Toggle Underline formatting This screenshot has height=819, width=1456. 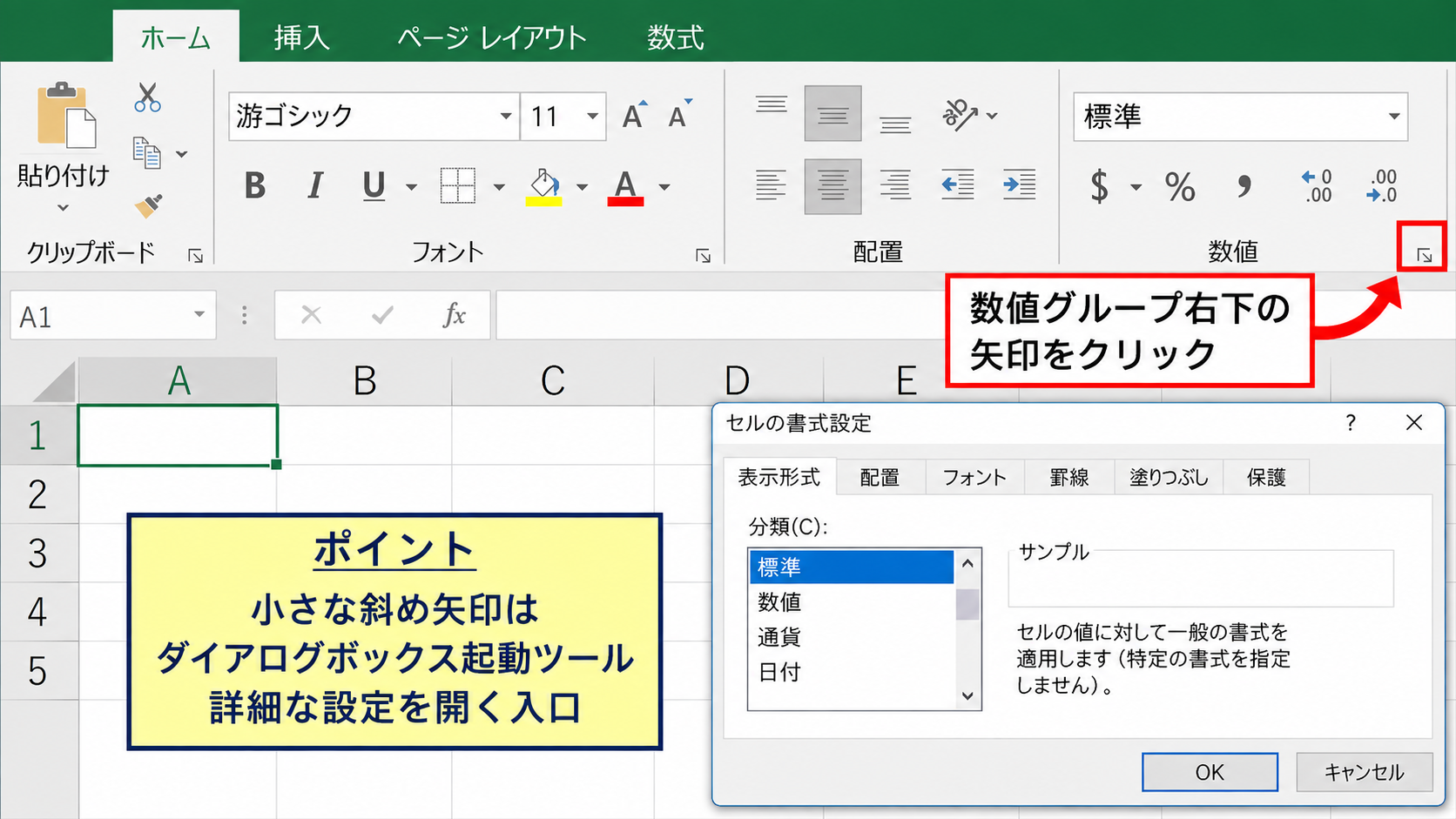(x=374, y=185)
